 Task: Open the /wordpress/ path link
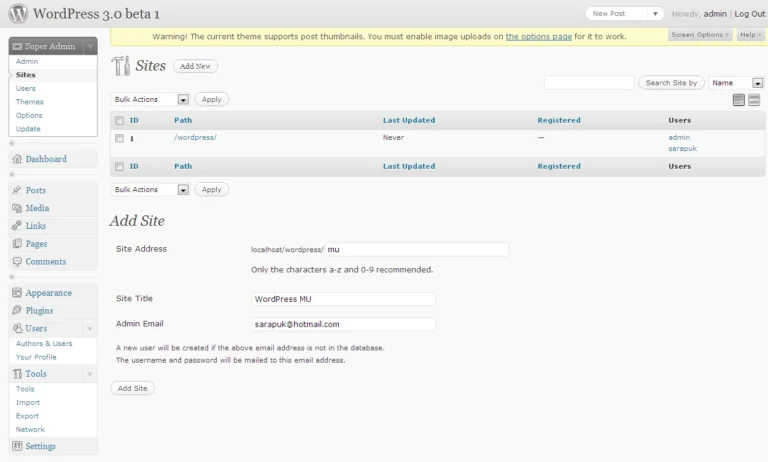(x=195, y=138)
